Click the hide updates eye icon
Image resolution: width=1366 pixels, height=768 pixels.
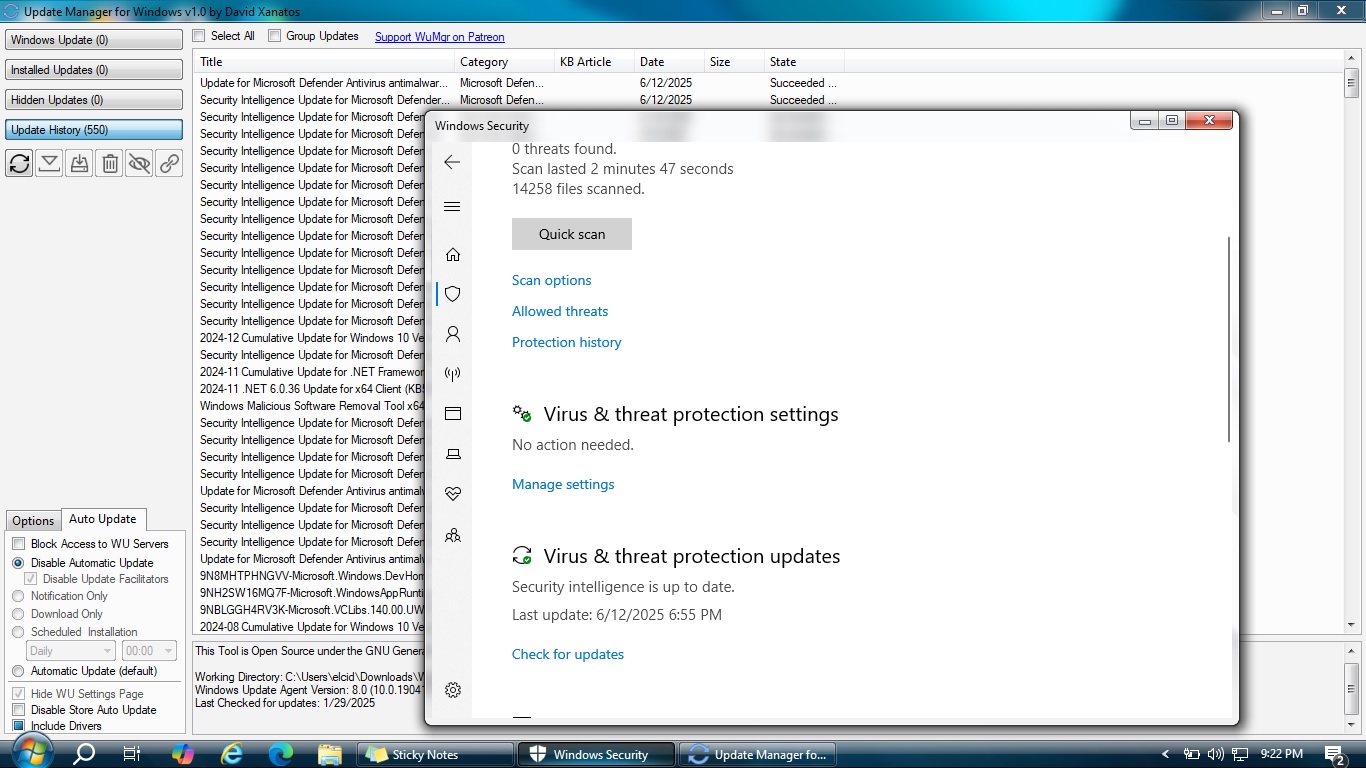pos(139,163)
